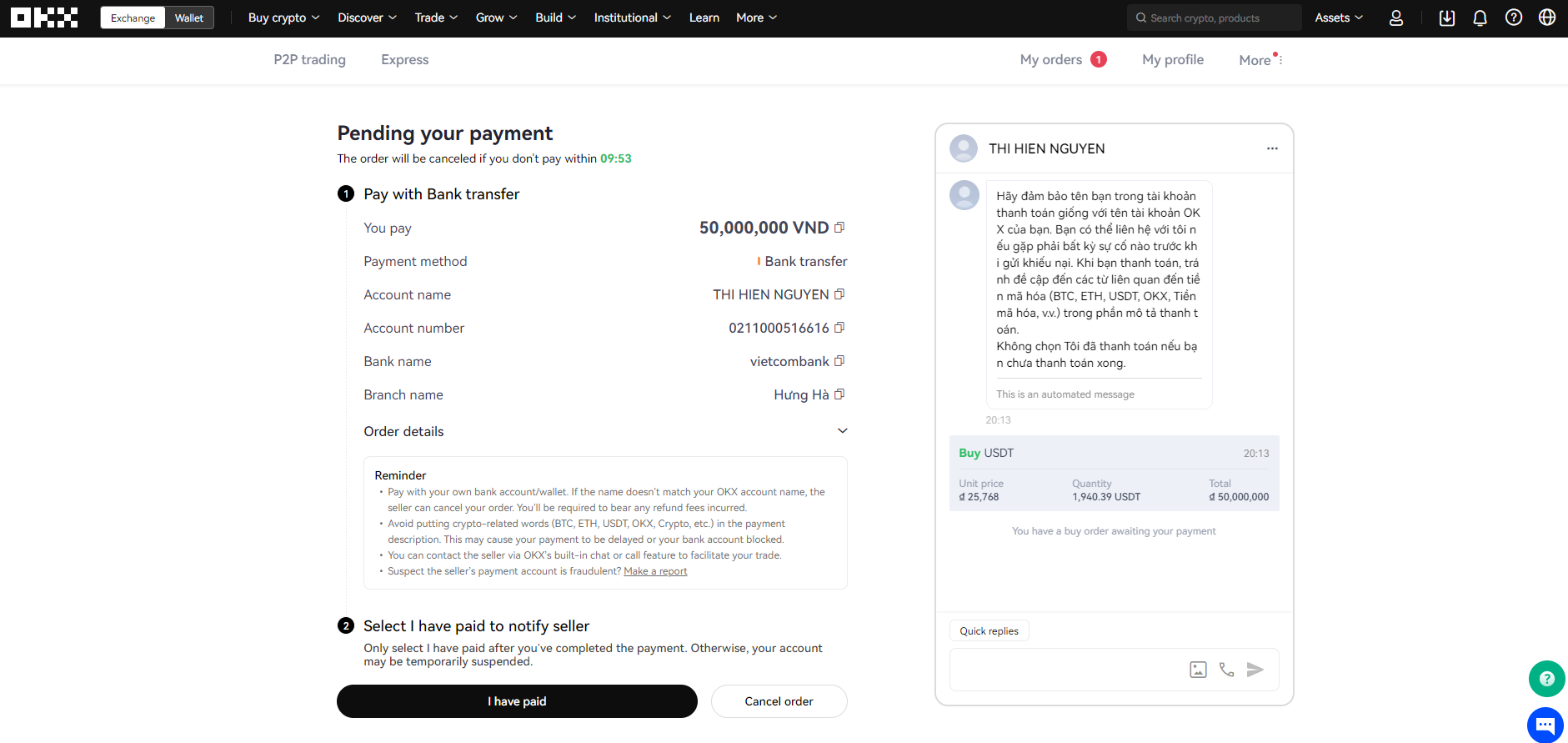Start a call with the seller
Screen dimensions: 1568x743
pos(1226,670)
